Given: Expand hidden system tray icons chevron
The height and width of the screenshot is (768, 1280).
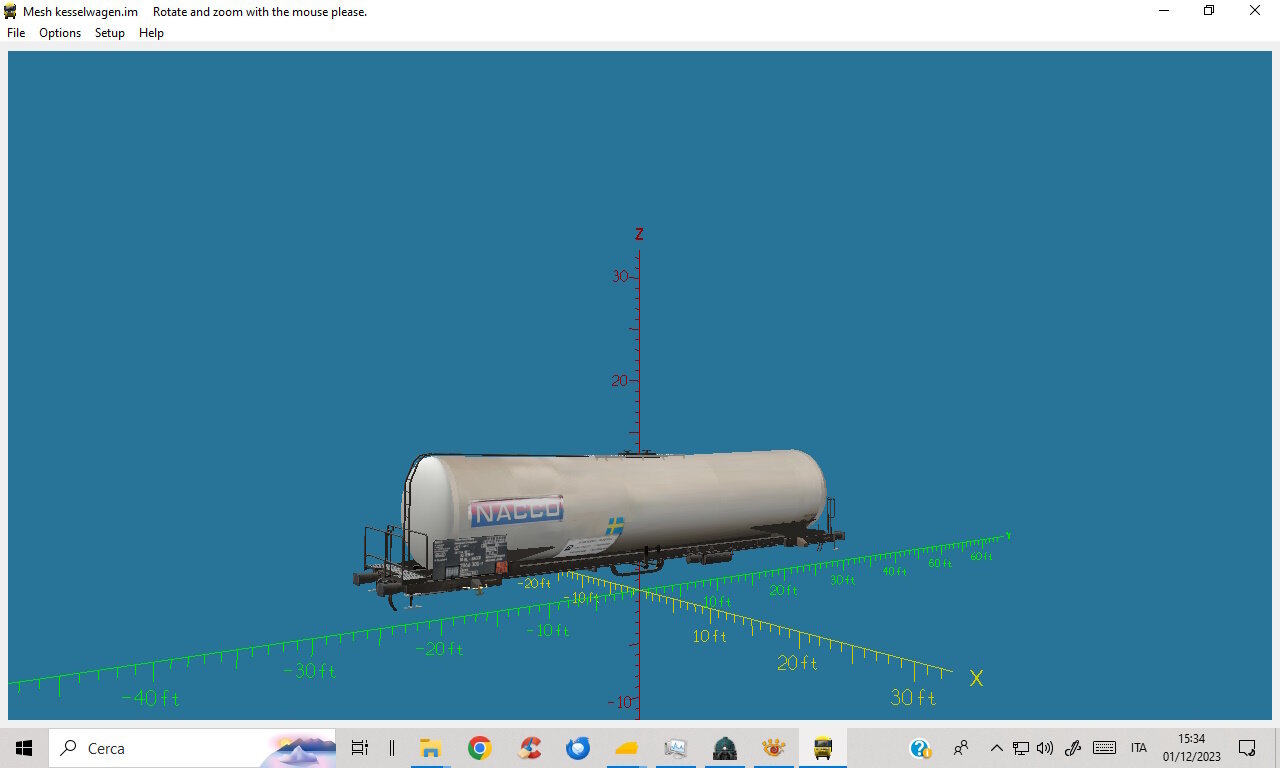Looking at the screenshot, I should (x=996, y=748).
